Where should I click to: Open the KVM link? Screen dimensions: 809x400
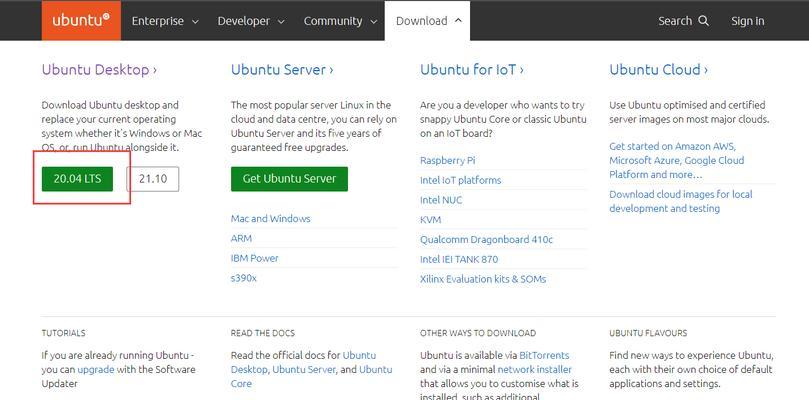(x=430, y=219)
